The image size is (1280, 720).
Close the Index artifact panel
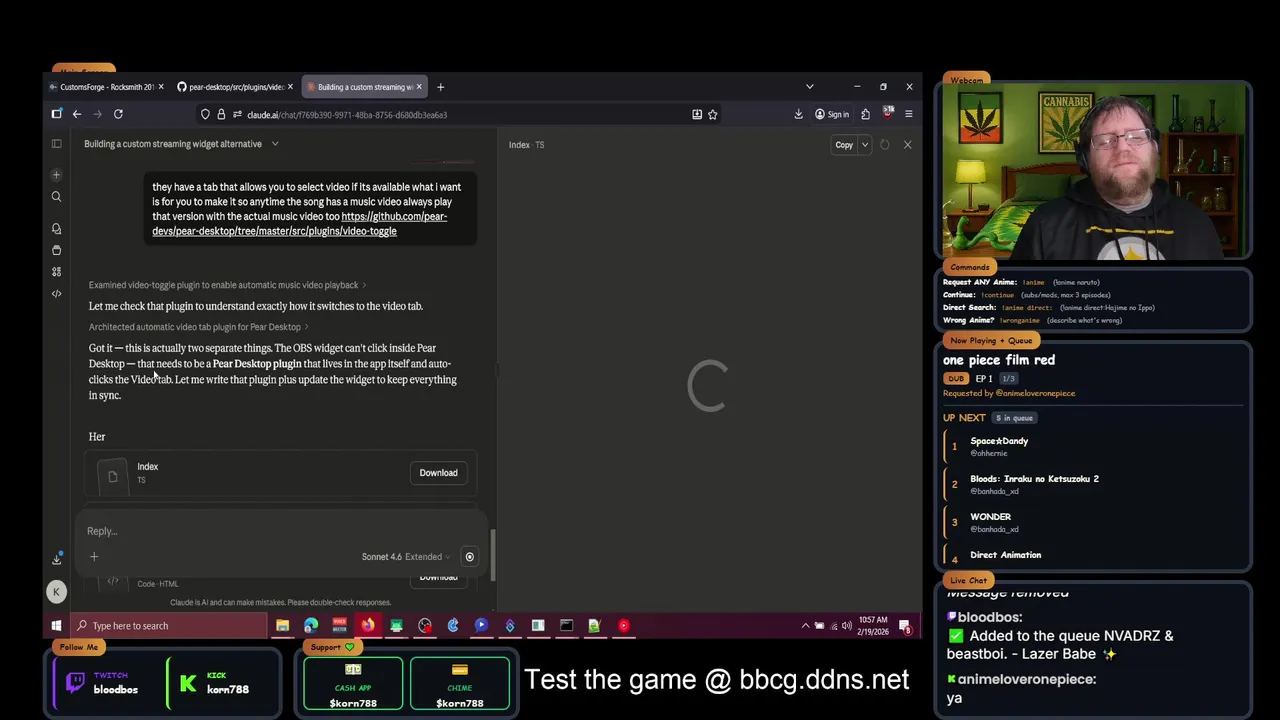click(x=907, y=145)
